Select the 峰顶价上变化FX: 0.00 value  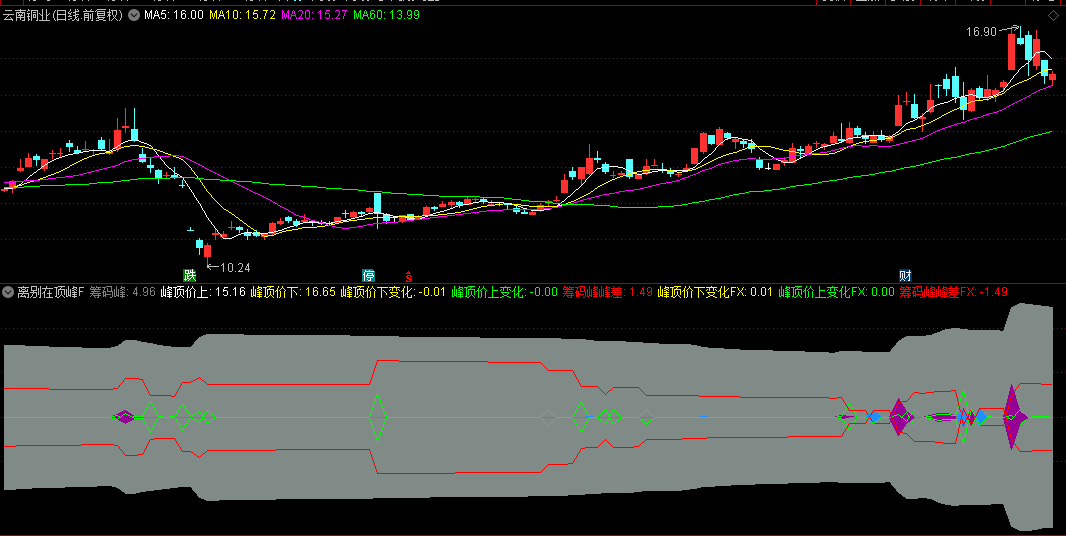coord(836,292)
